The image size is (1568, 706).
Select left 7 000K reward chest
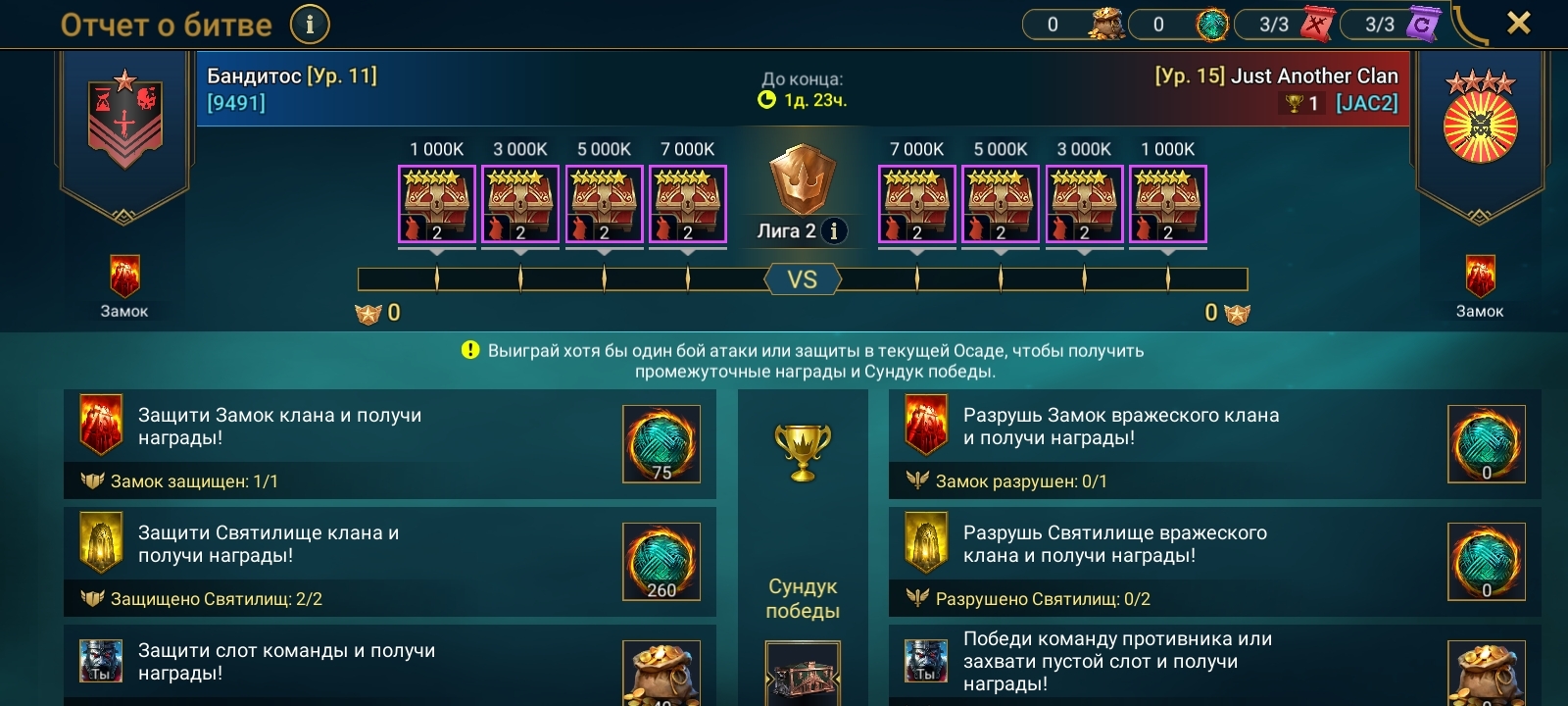click(688, 204)
